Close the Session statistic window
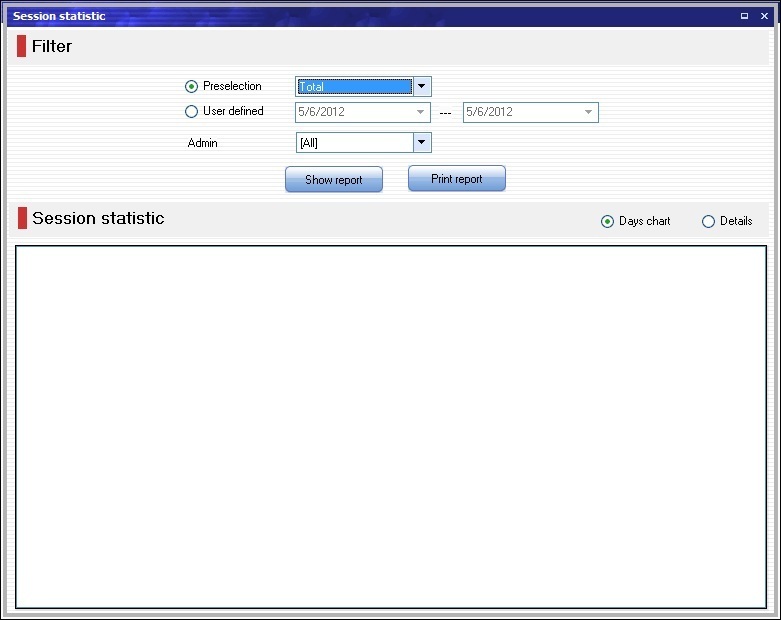 click(x=764, y=16)
